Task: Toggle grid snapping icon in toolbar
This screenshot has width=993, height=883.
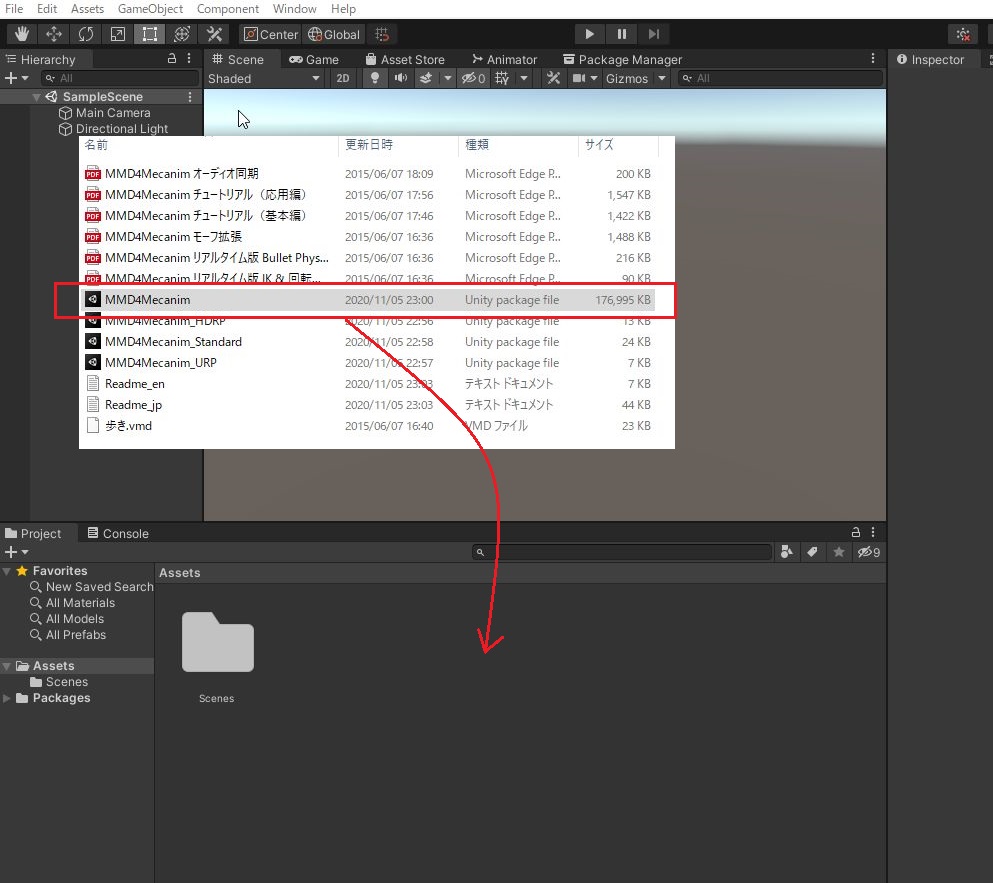Action: tap(382, 34)
